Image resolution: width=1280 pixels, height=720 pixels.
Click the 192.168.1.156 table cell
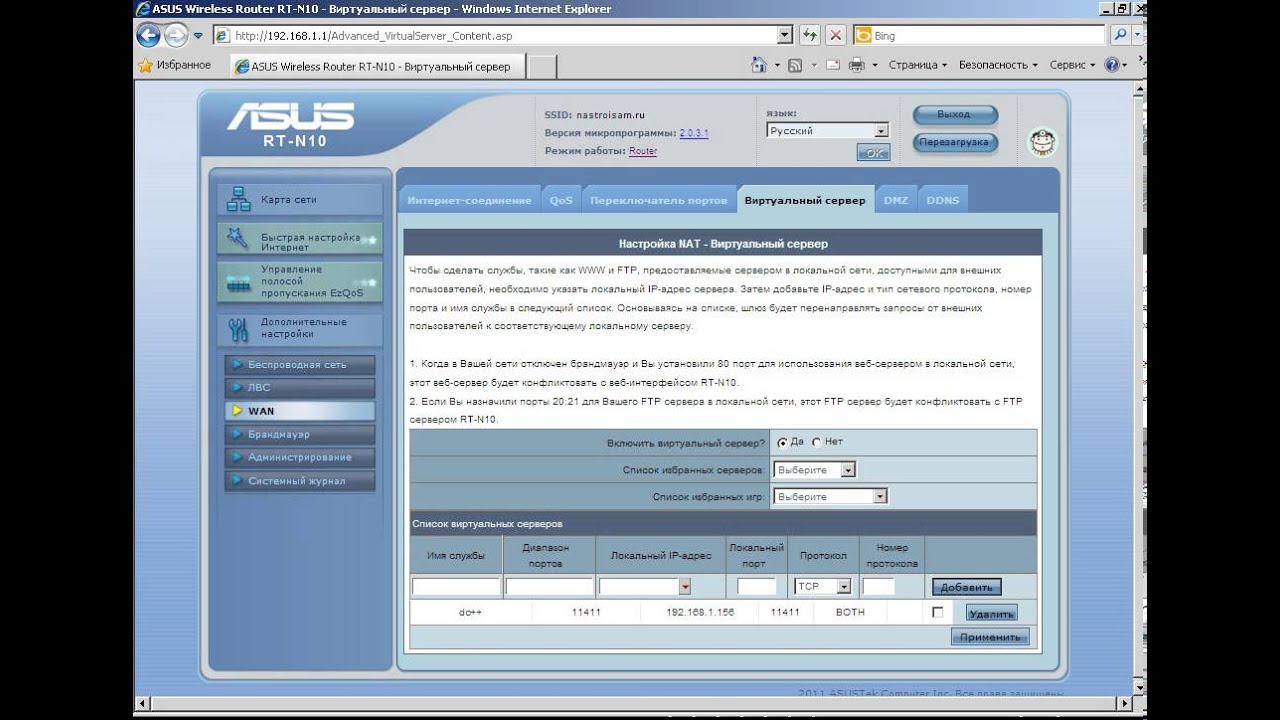700,612
